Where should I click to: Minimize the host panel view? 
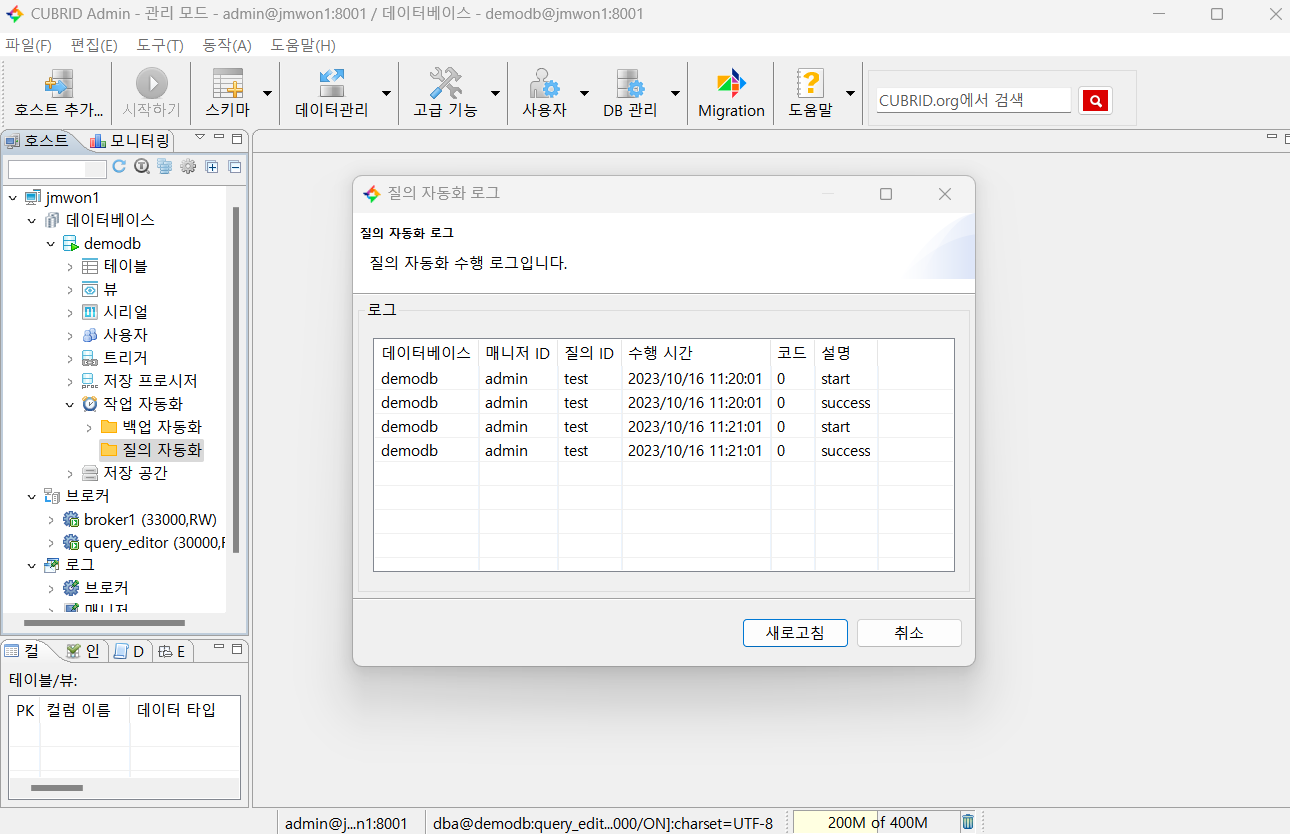click(219, 137)
